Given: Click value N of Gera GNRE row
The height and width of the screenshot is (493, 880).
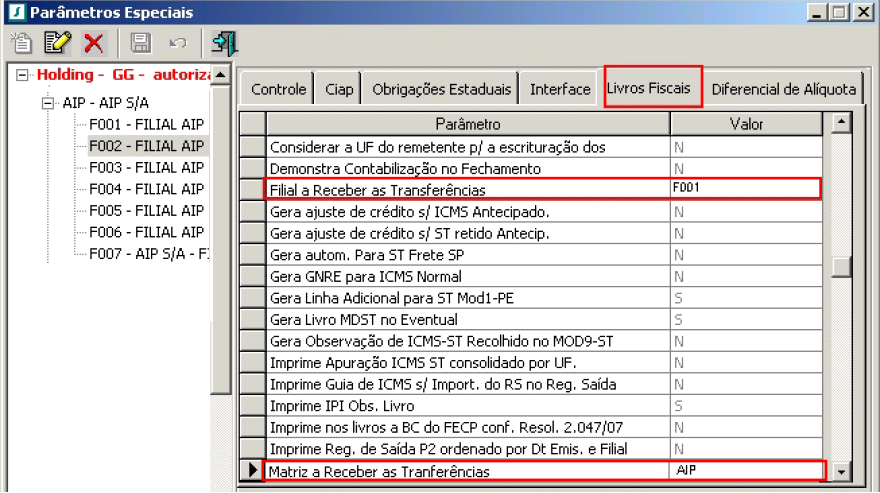Looking at the screenshot, I should pyautogui.click(x=746, y=276).
